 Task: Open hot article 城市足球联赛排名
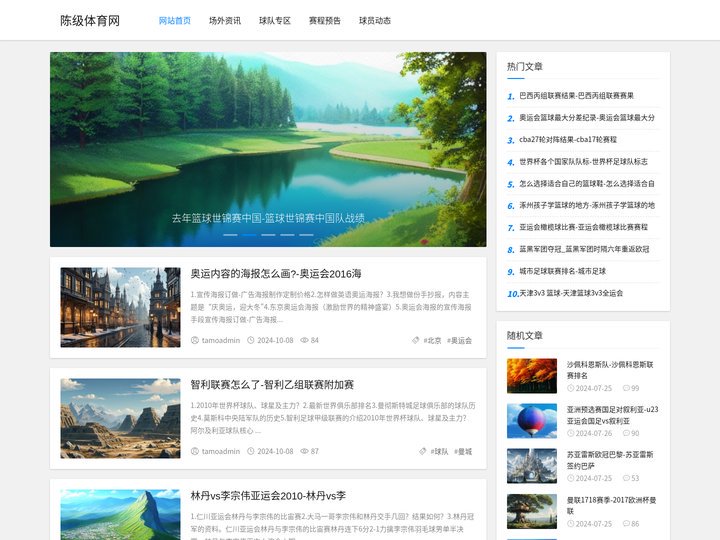pos(562,271)
